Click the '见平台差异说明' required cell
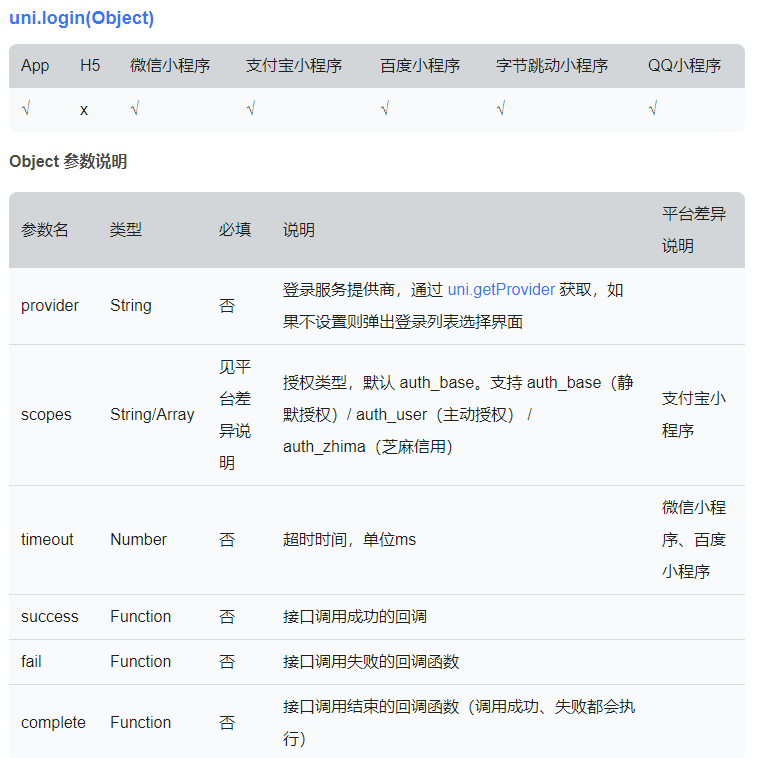 click(x=235, y=415)
